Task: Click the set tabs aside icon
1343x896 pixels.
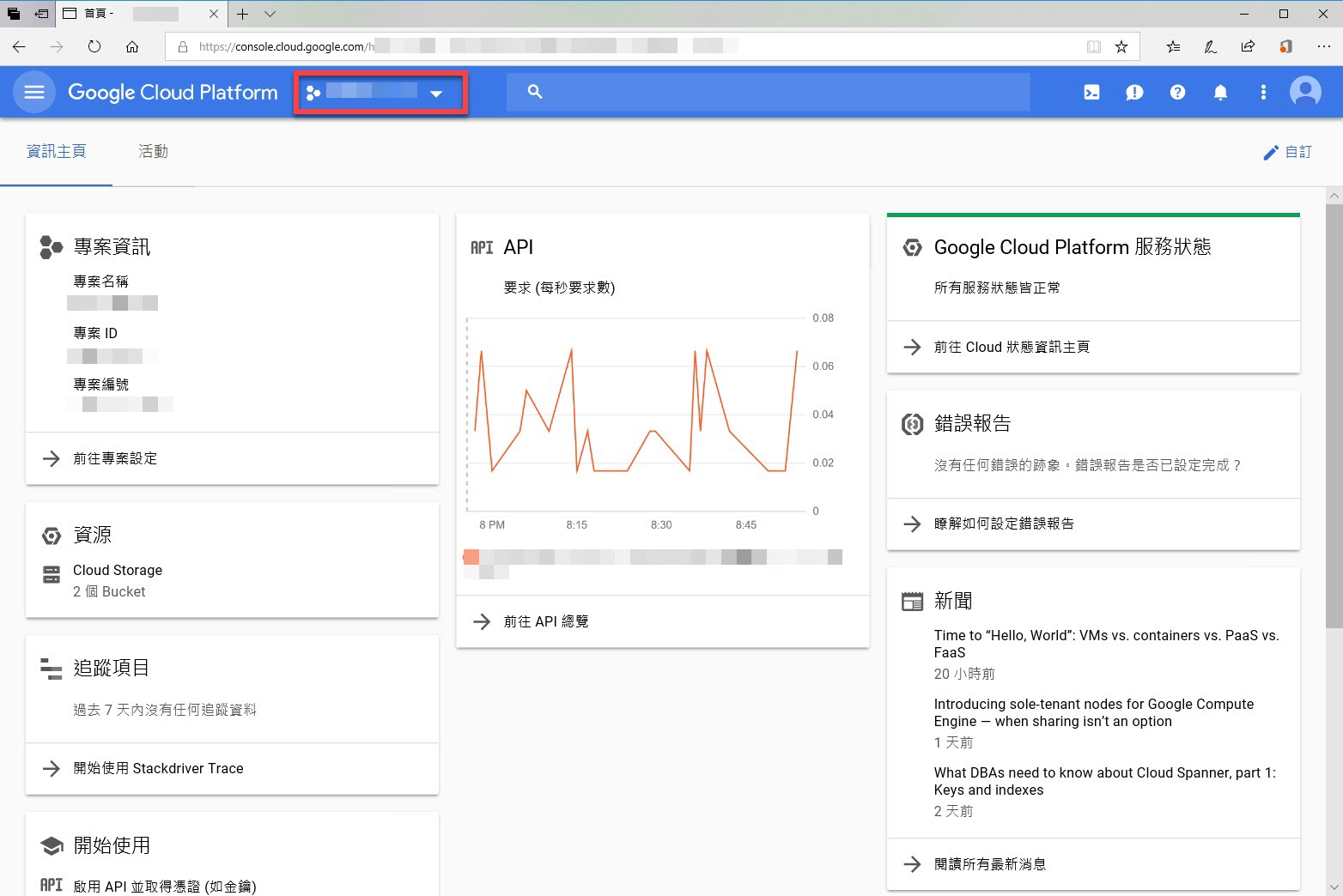Action: coord(41,14)
